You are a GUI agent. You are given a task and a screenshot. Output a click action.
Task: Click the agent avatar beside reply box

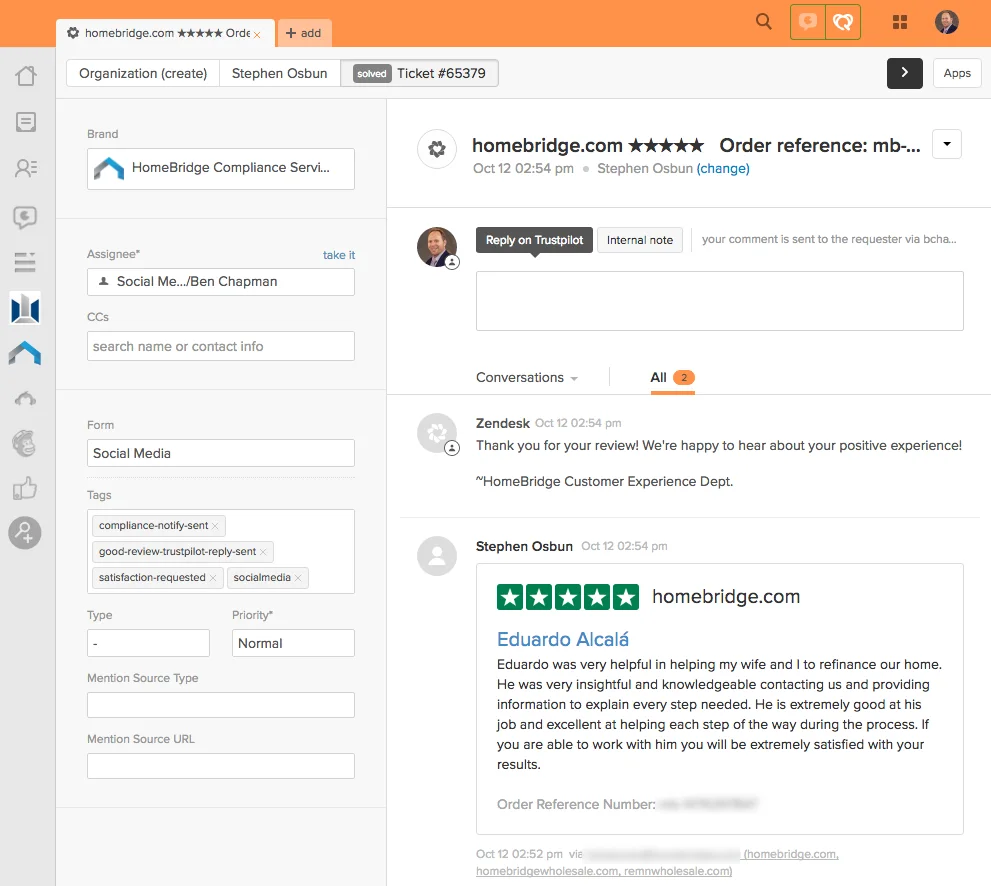(x=437, y=247)
